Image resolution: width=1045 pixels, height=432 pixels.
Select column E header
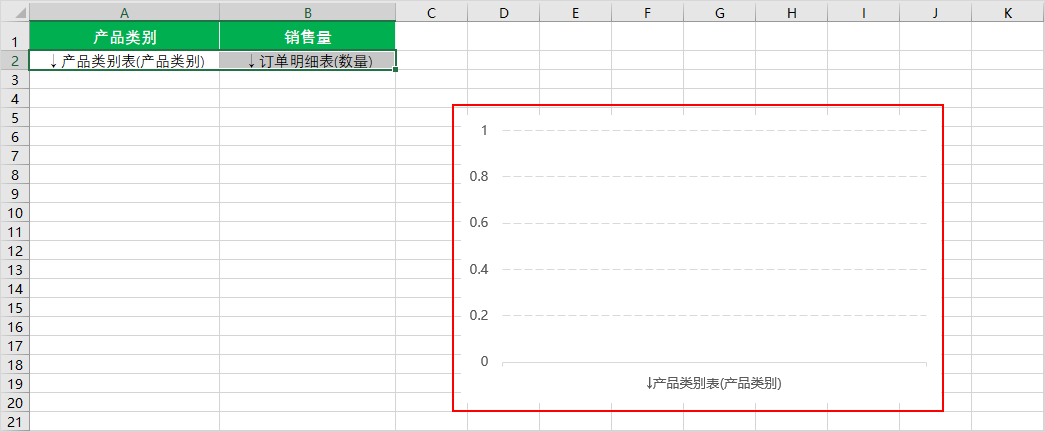coord(575,12)
